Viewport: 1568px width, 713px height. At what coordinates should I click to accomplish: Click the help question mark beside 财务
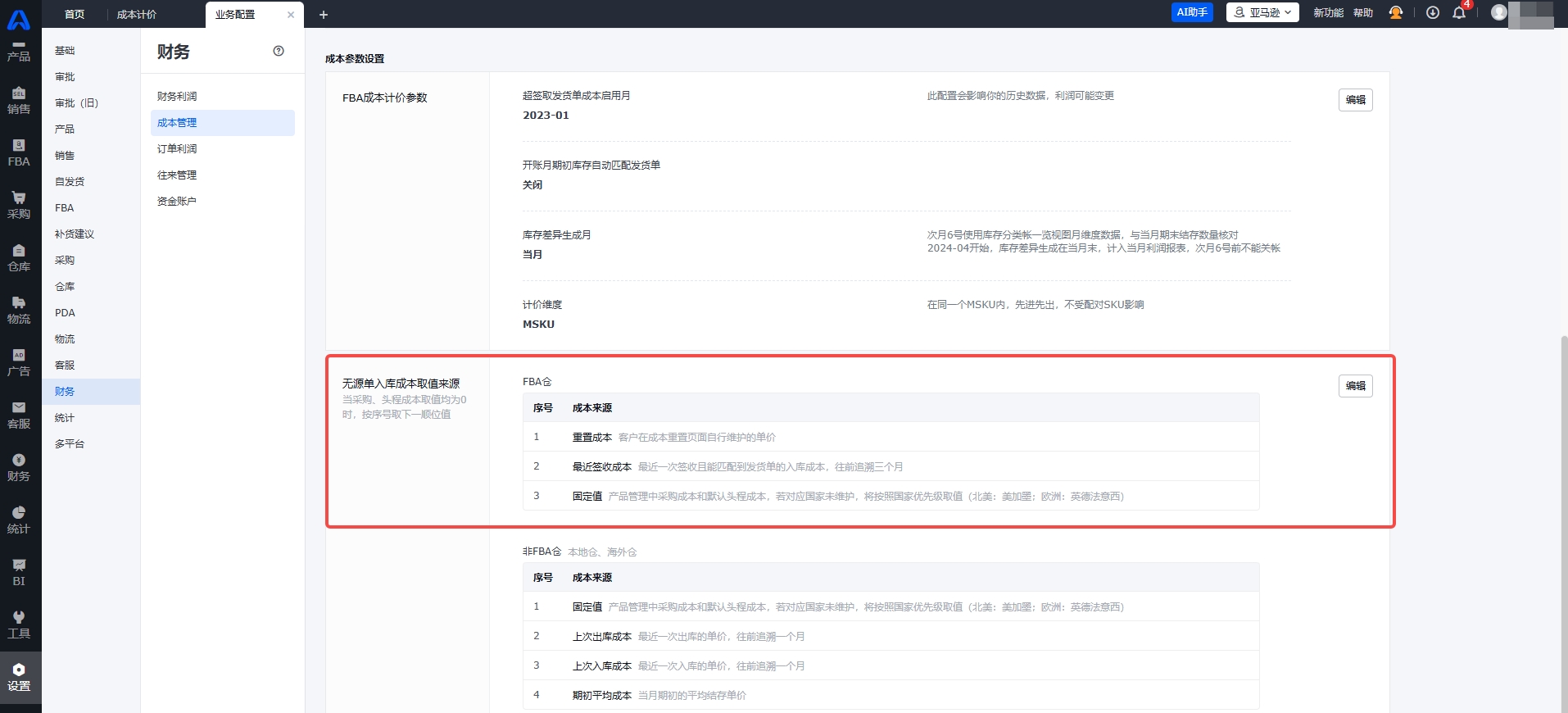pyautogui.click(x=279, y=51)
